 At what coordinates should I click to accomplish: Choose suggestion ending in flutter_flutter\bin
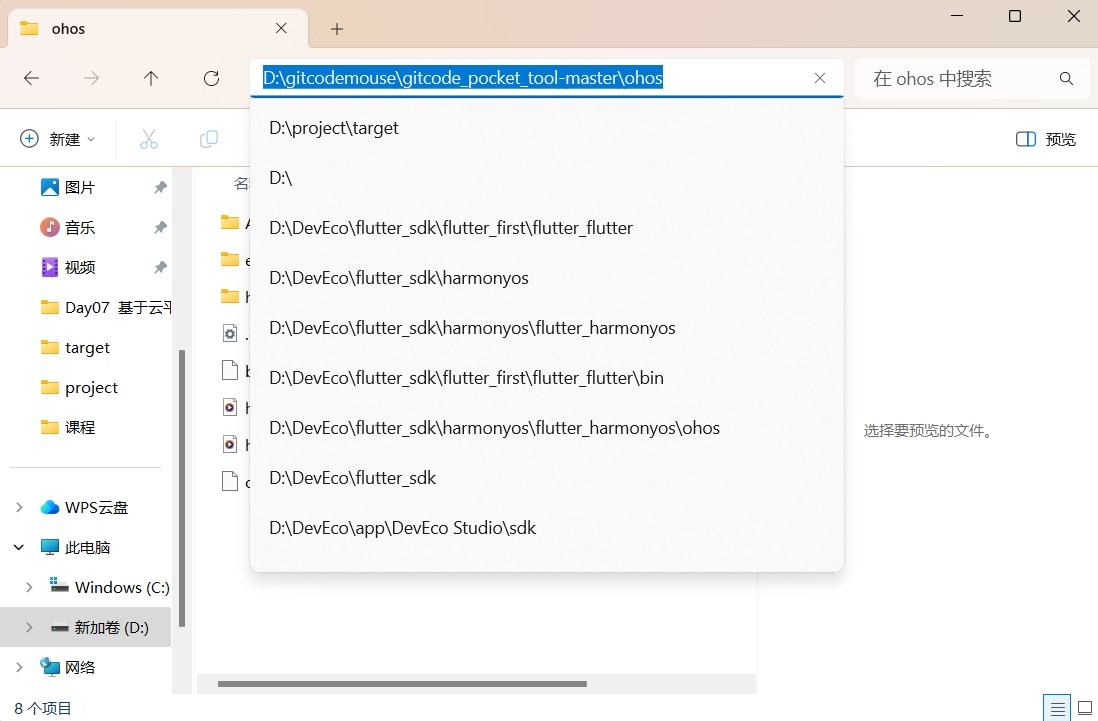(x=546, y=378)
